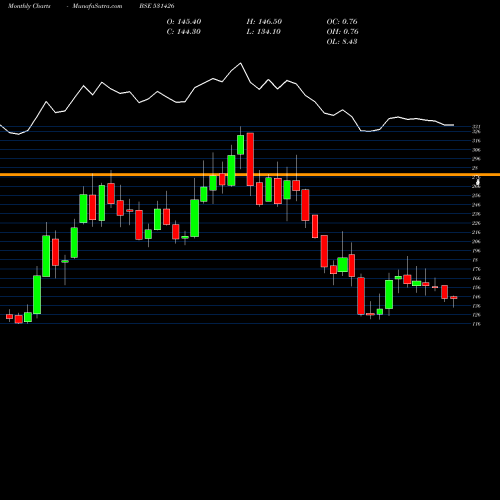Click the 'OH: 0.76' reading

pyautogui.click(x=342, y=32)
